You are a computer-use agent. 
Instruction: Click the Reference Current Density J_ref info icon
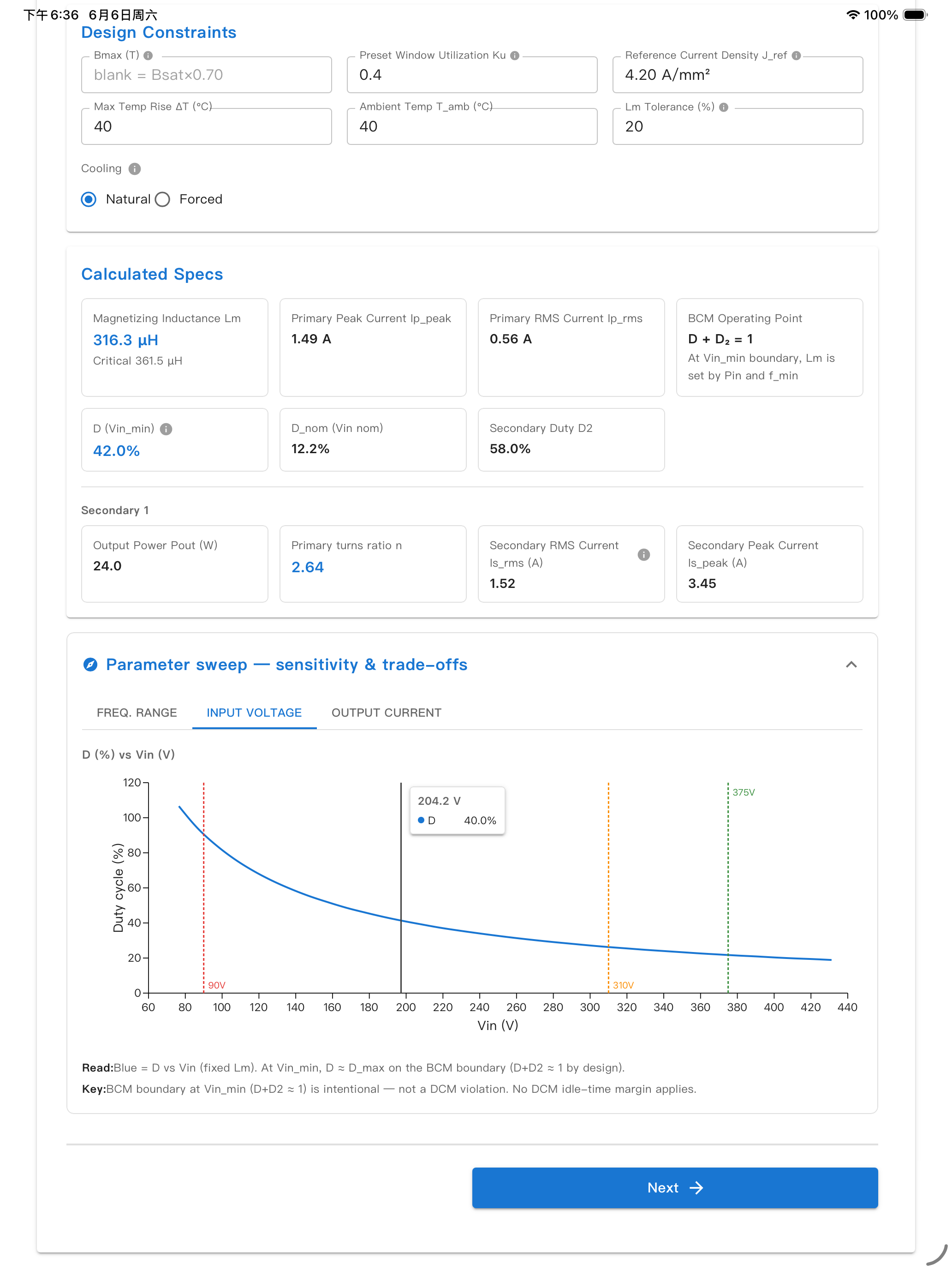point(796,56)
